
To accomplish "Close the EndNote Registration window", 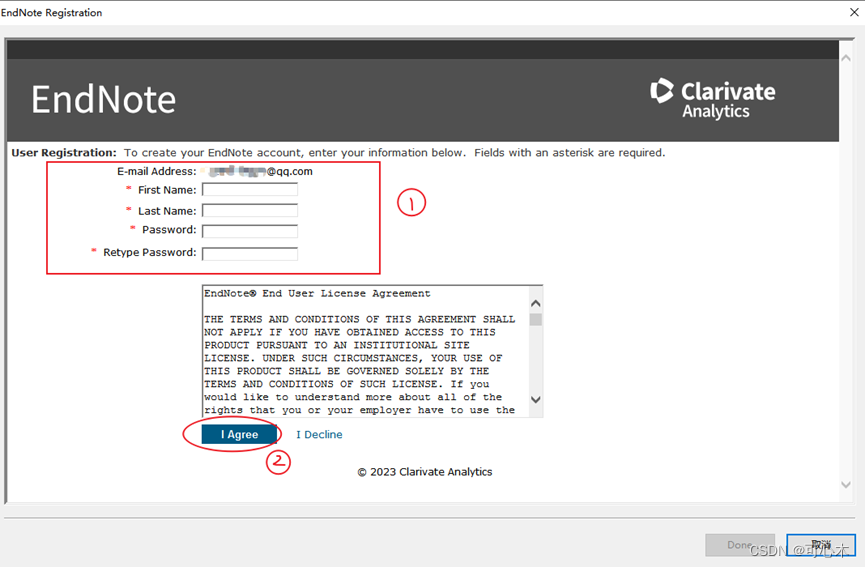I will (x=854, y=12).
